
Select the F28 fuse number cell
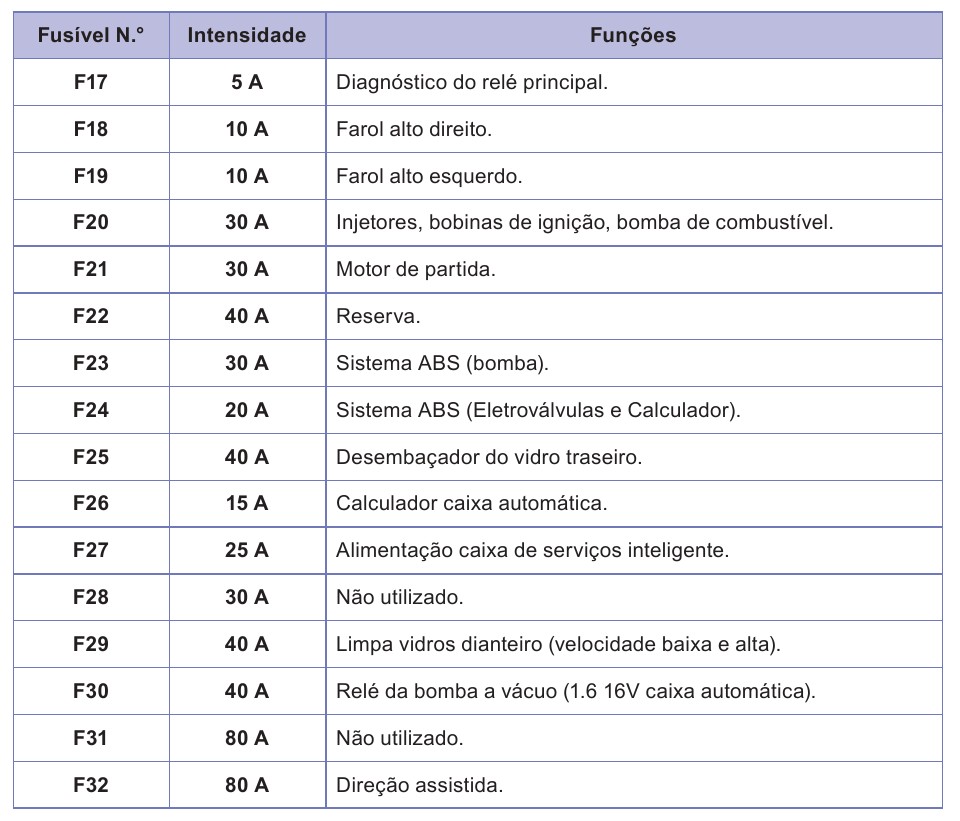click(90, 597)
